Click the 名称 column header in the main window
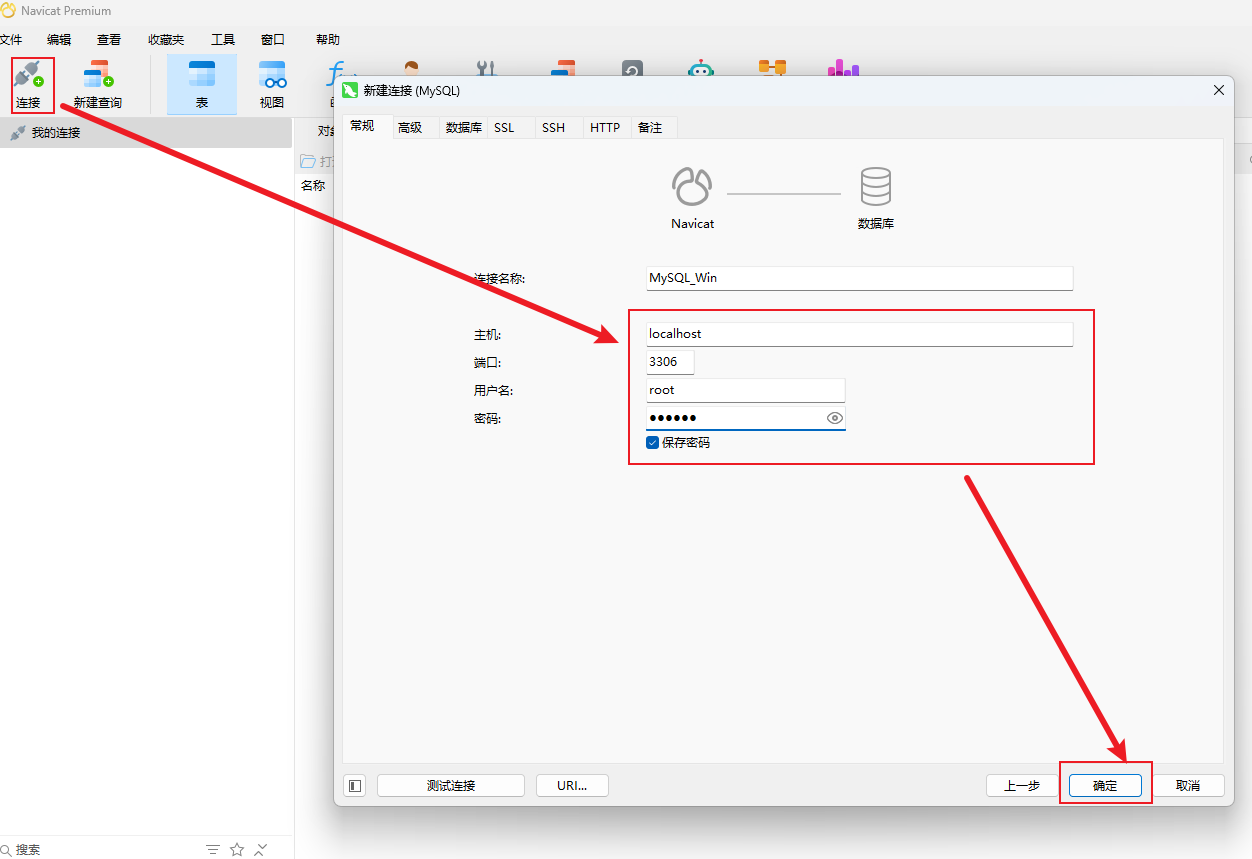 (313, 185)
